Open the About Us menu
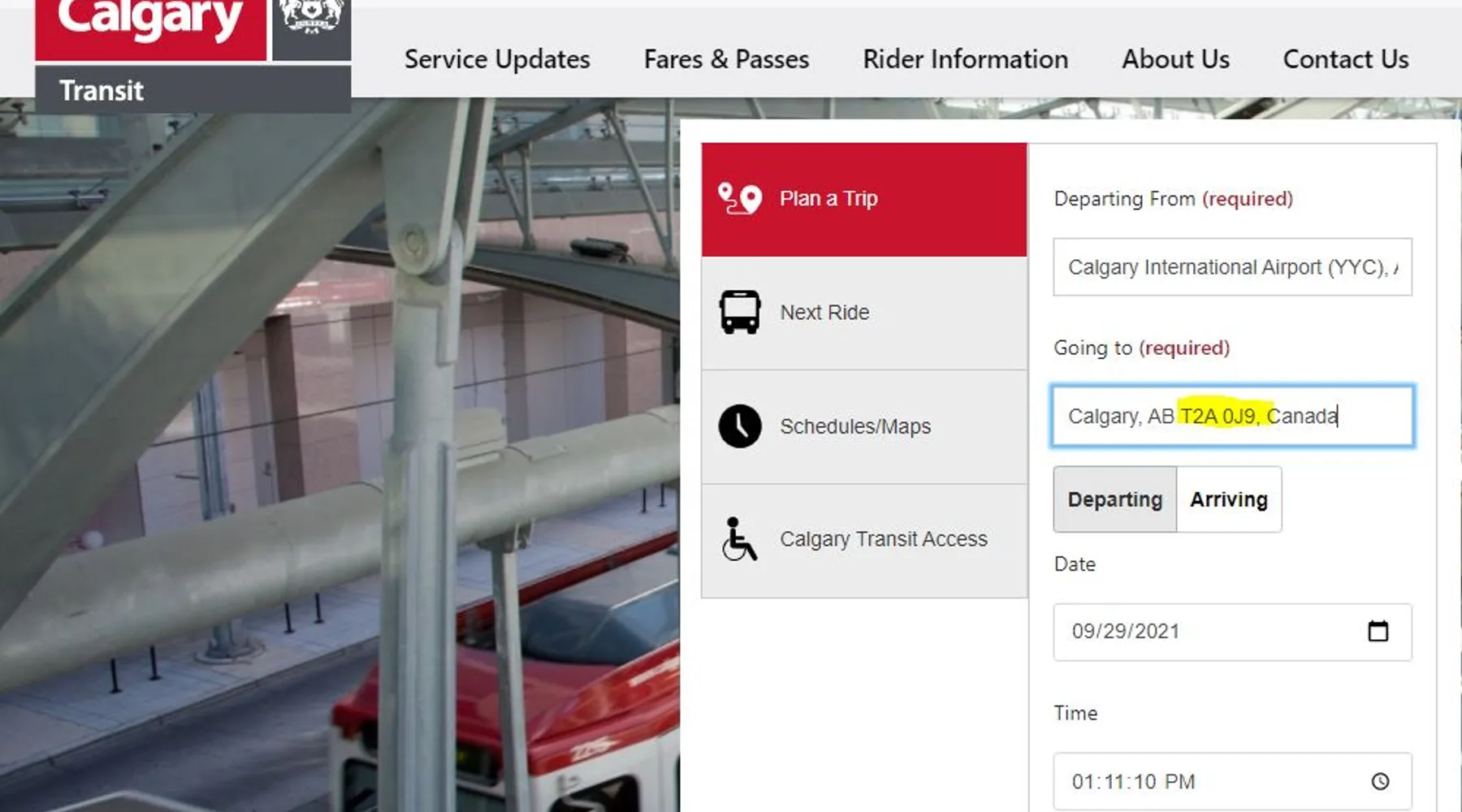 tap(1175, 59)
